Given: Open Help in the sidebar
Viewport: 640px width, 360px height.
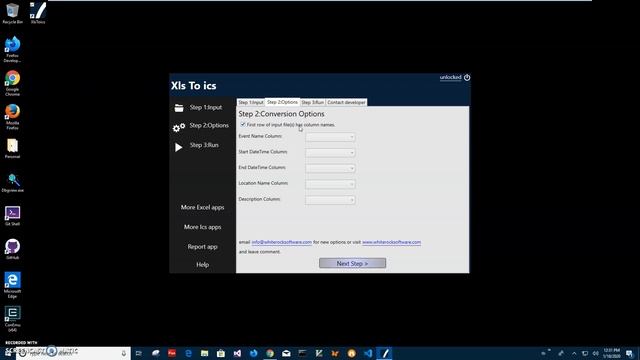Looking at the screenshot, I should (202, 264).
